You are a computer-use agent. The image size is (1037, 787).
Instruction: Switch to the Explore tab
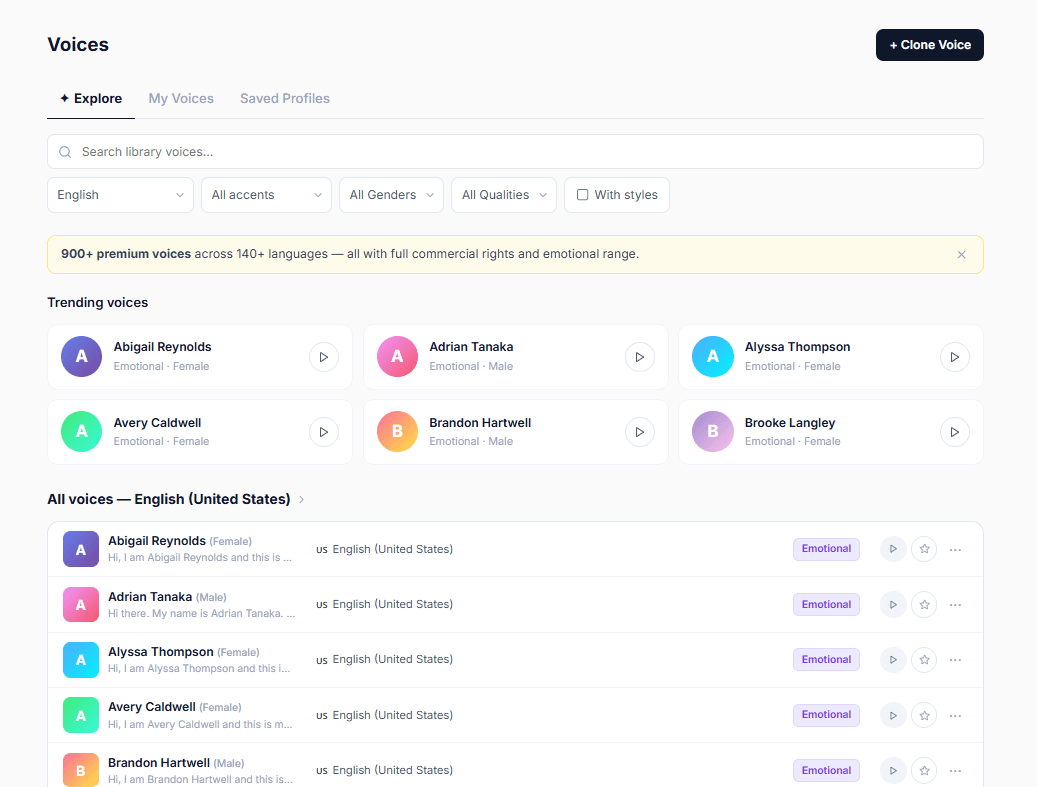point(91,99)
